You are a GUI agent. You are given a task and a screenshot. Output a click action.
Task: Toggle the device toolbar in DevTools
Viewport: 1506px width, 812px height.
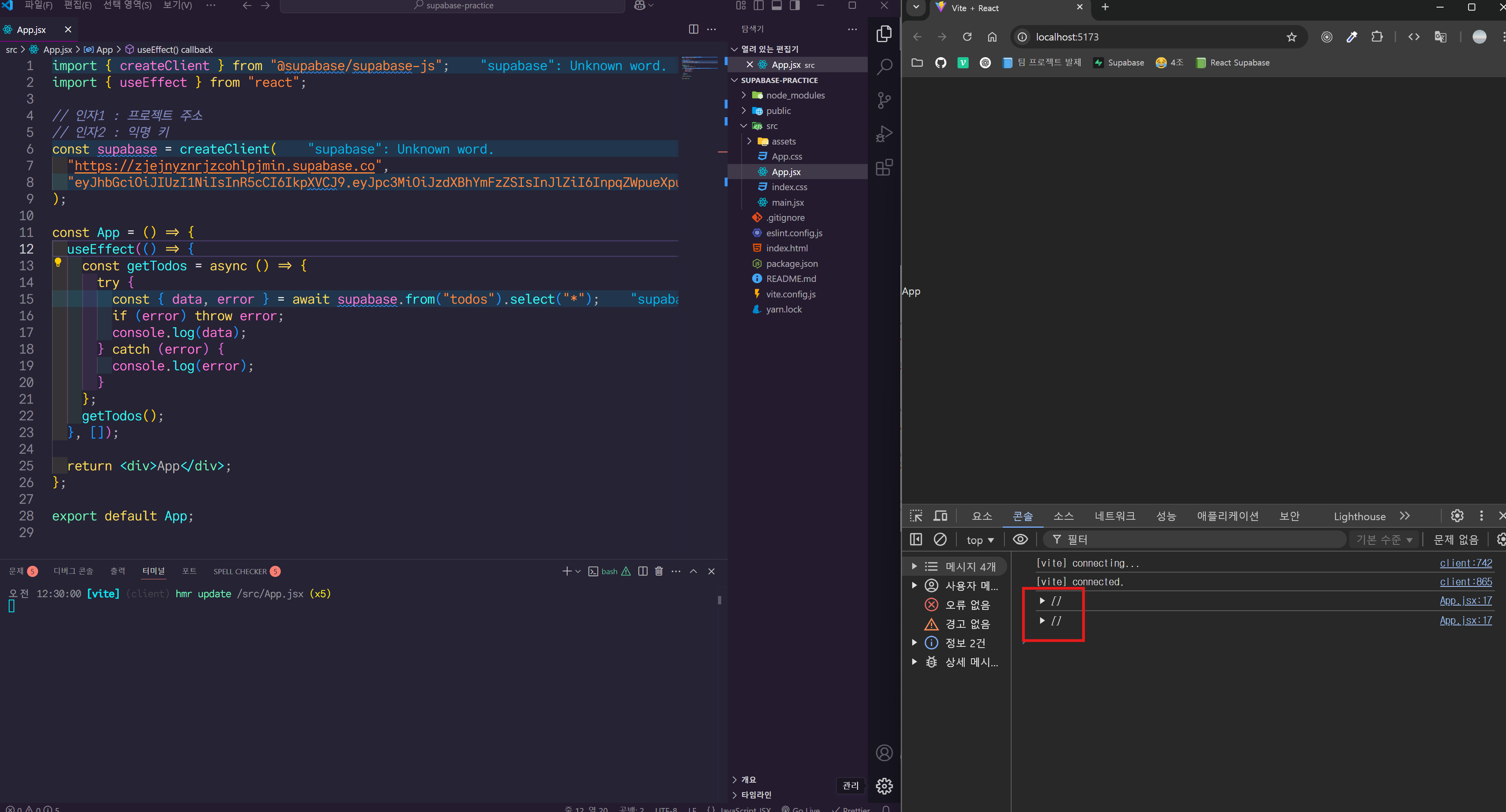click(x=941, y=516)
